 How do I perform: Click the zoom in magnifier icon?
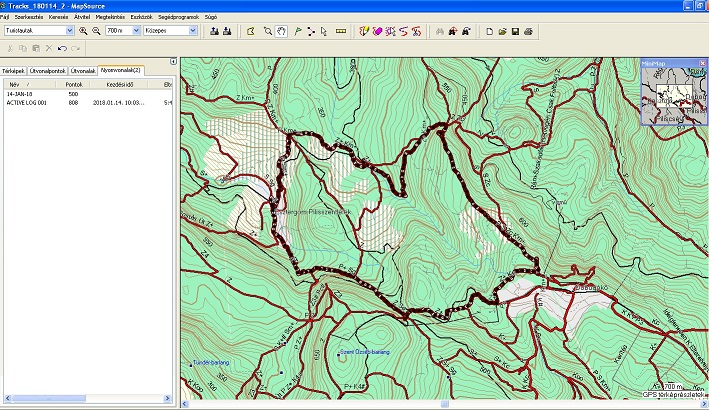[x=83, y=31]
